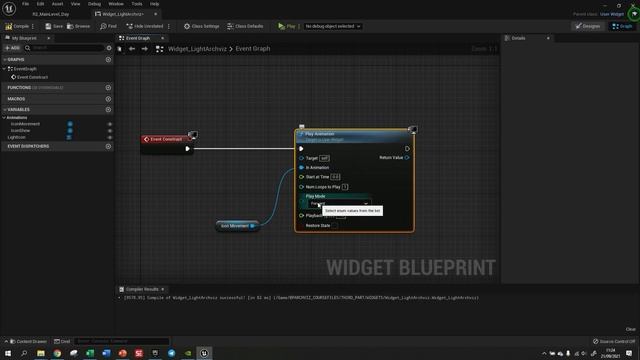Click the Return Value output pin
The width and height of the screenshot is (640, 360).
(407, 158)
